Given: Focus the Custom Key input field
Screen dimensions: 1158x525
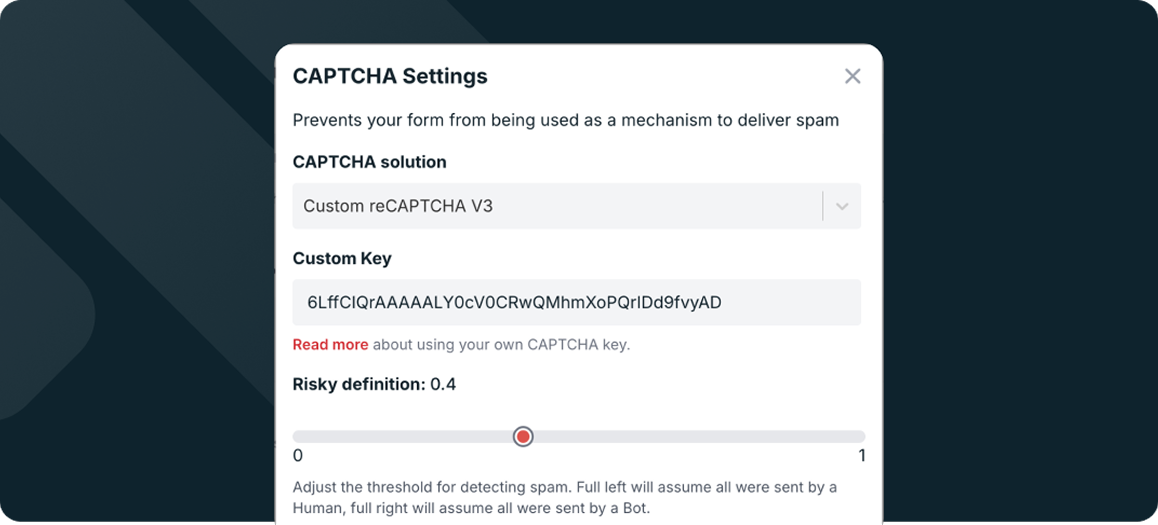Looking at the screenshot, I should click(x=576, y=302).
